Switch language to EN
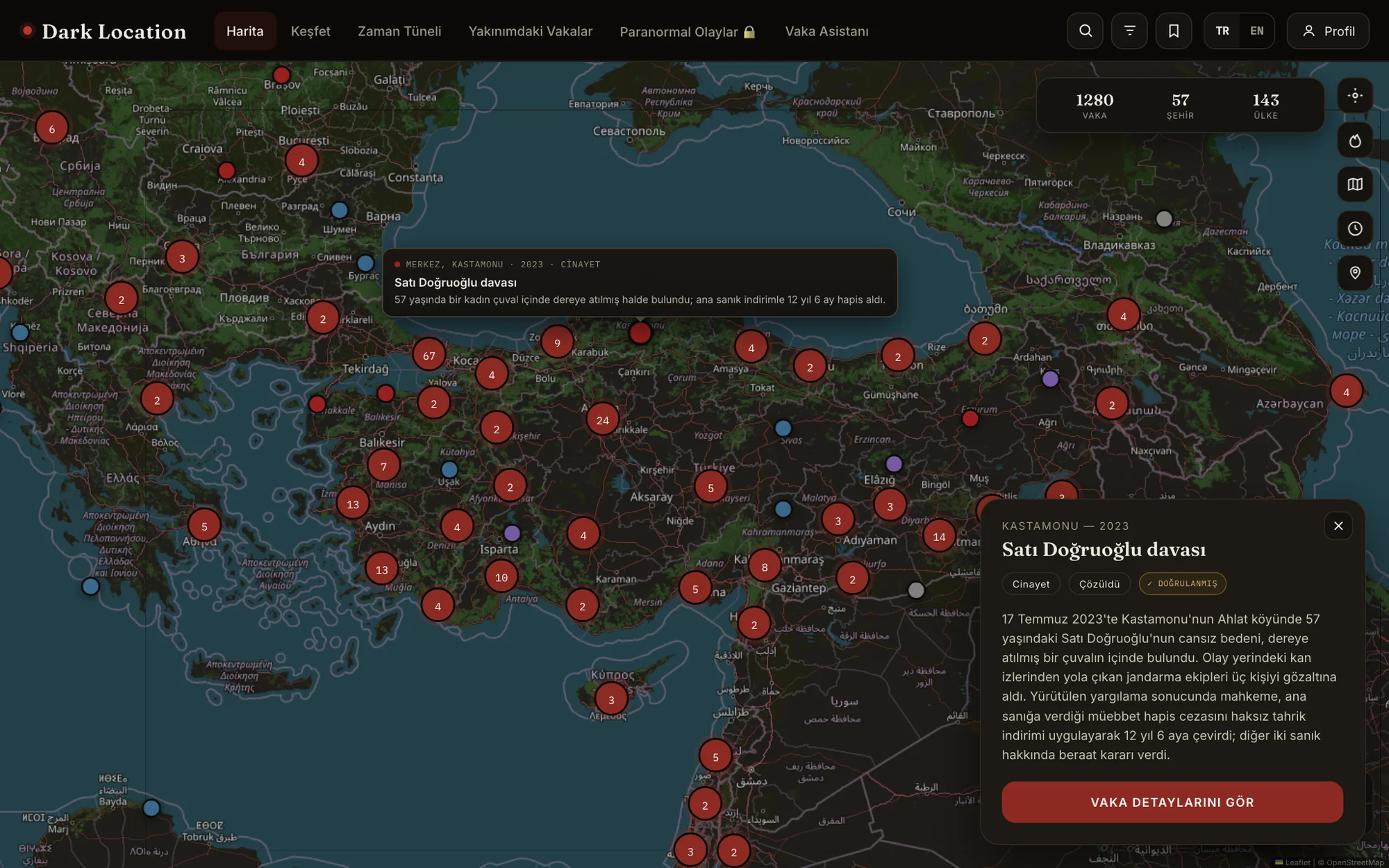Viewport: 1389px width, 868px height. (1256, 31)
